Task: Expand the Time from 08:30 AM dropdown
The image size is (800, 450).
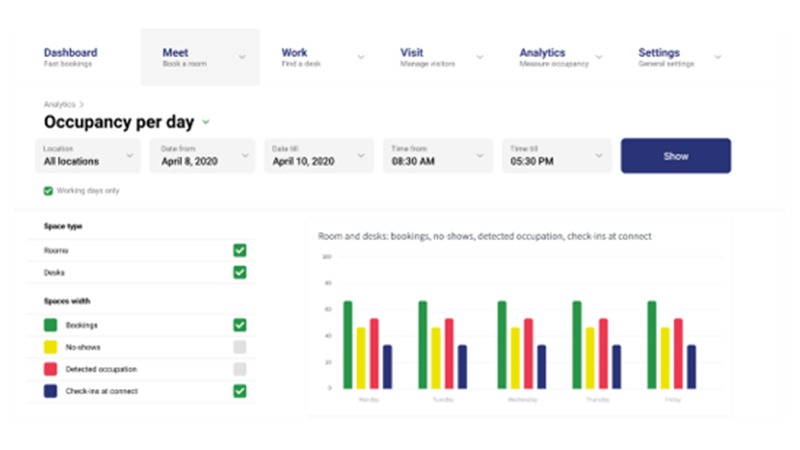Action: pyautogui.click(x=438, y=155)
